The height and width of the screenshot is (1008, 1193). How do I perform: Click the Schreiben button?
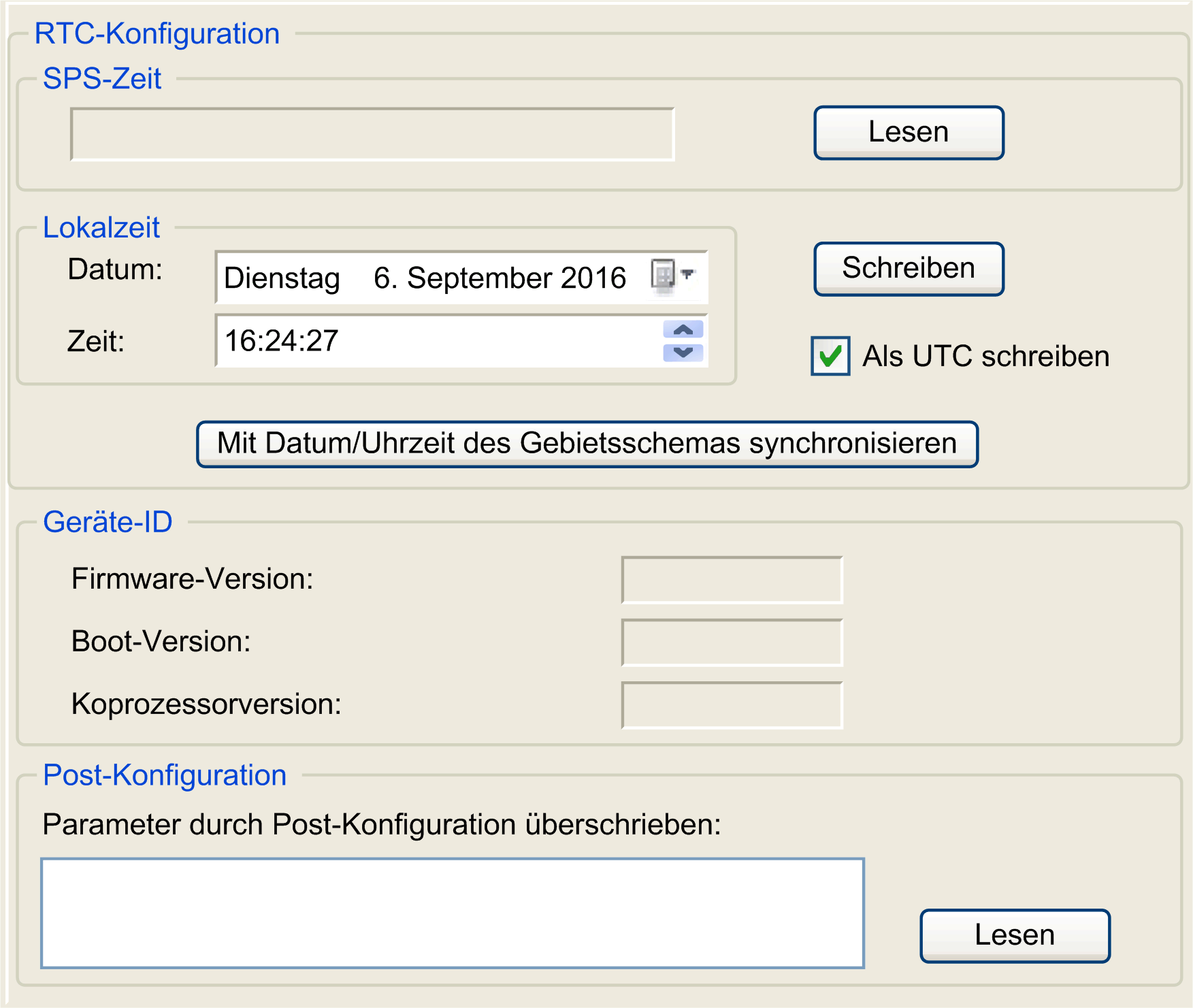tap(908, 269)
